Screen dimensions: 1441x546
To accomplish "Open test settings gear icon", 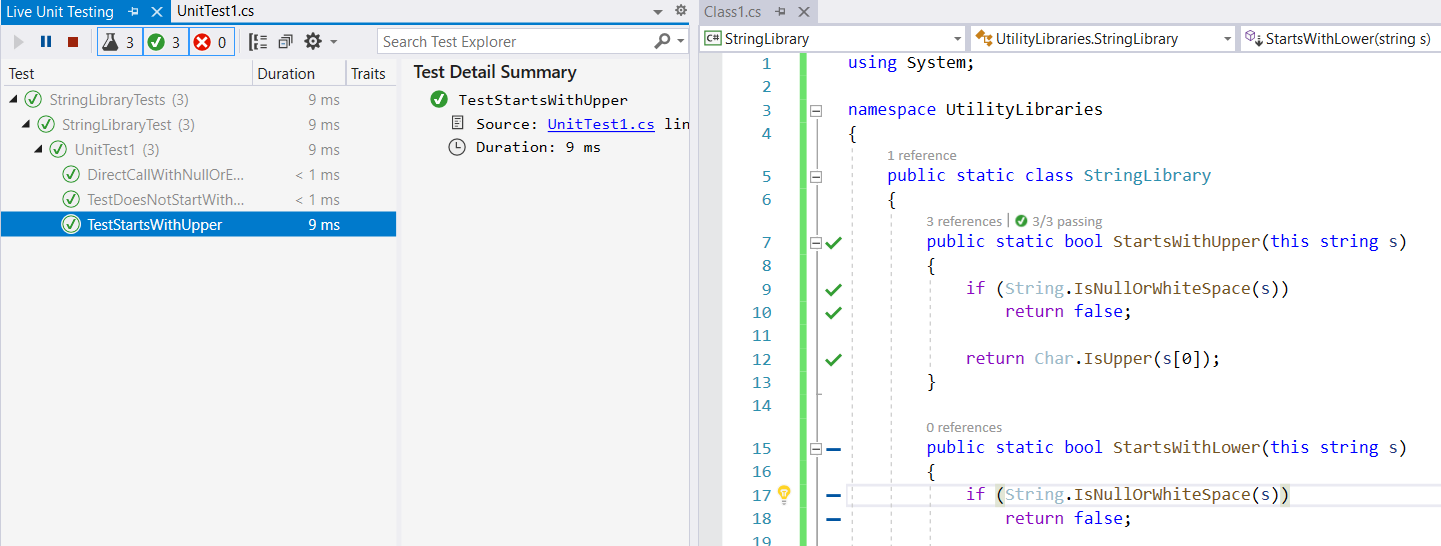I will 313,42.
